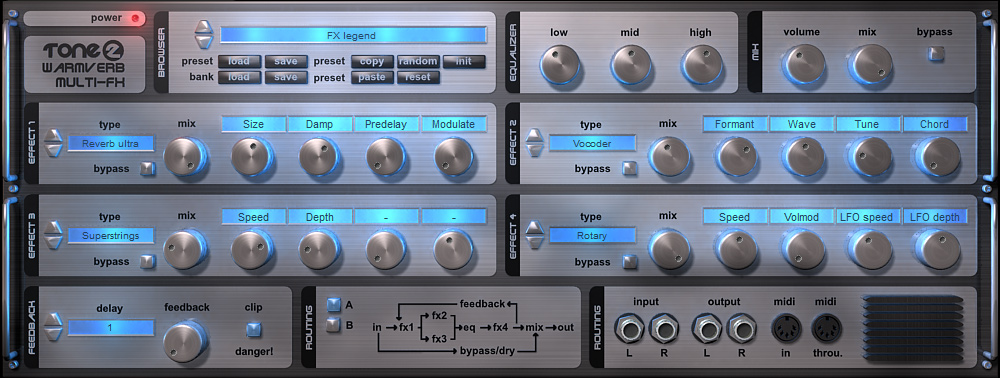
Task: Click the bank load button
Action: point(240,77)
